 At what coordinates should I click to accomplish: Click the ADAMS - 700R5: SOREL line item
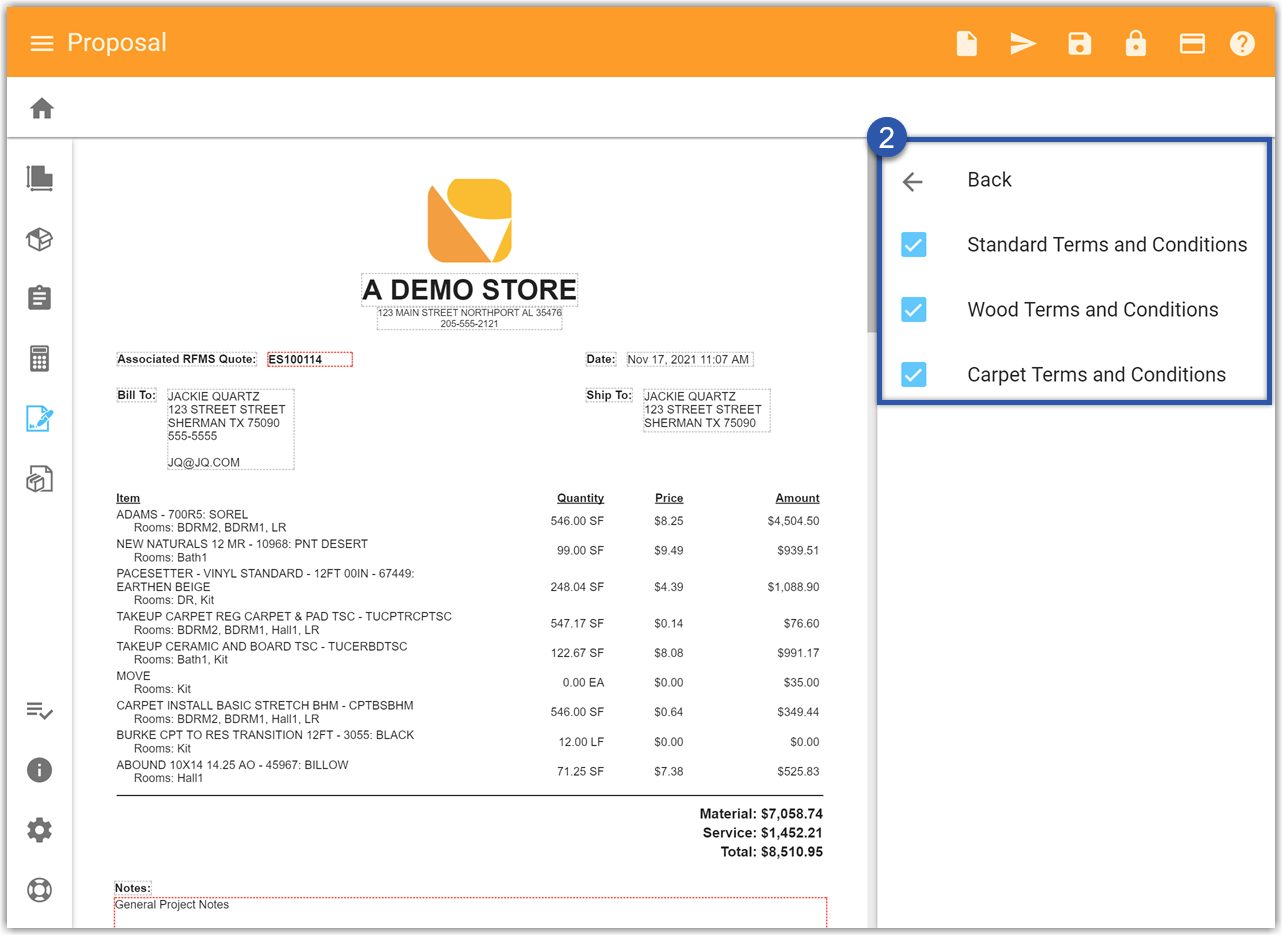point(182,515)
